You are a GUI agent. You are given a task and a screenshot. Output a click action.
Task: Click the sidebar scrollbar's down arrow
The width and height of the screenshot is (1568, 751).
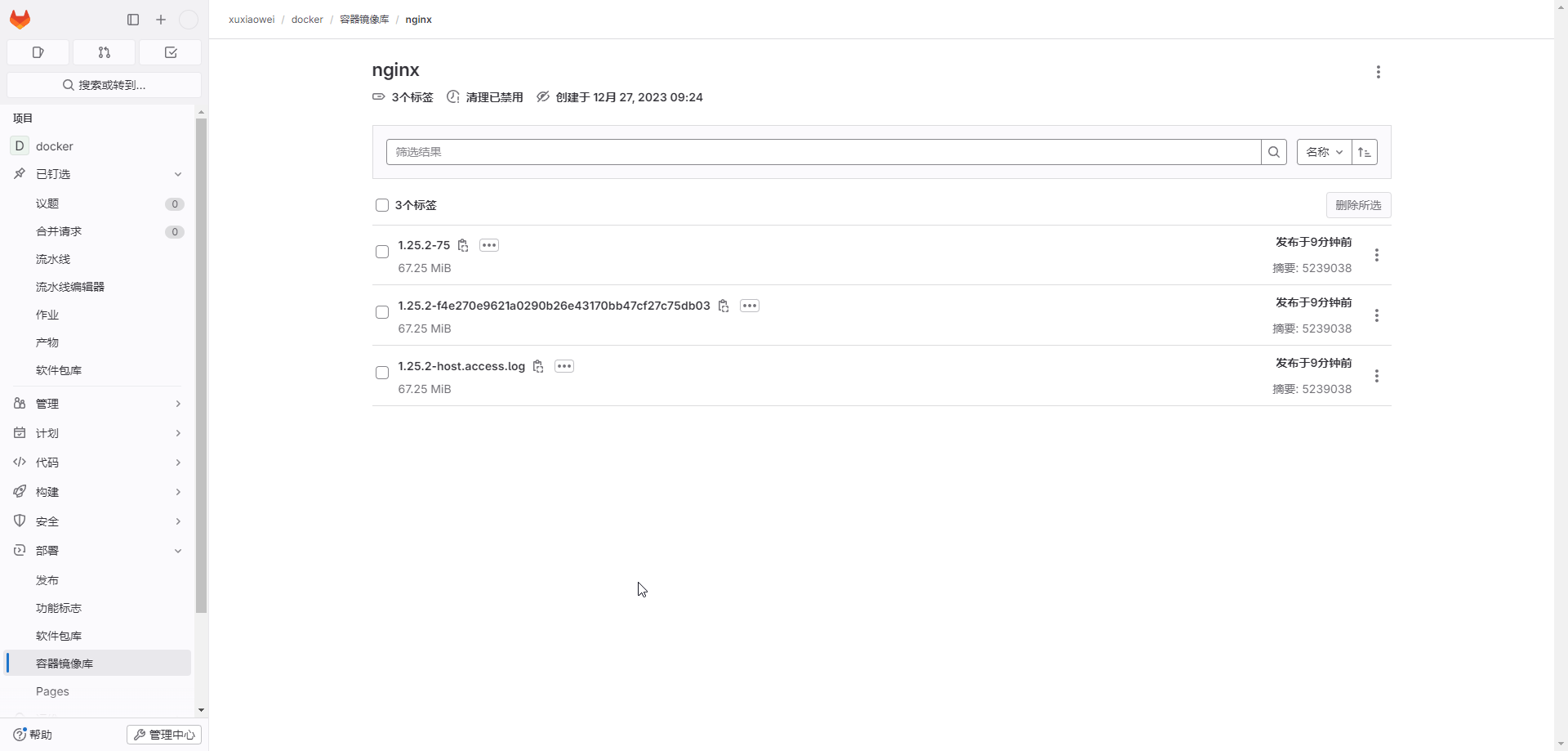(x=201, y=710)
